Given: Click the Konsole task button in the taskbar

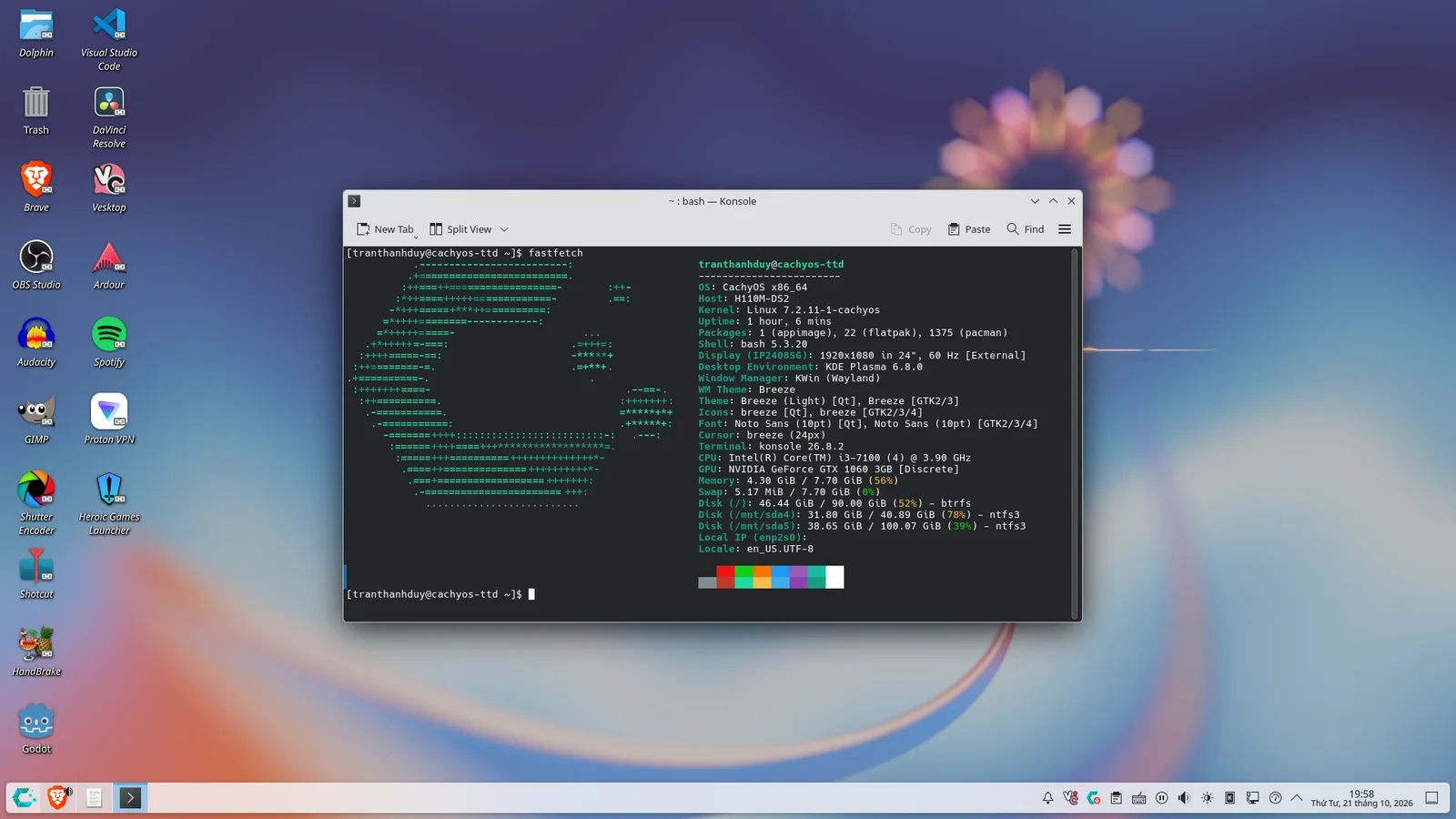Looking at the screenshot, I should click(x=130, y=798).
